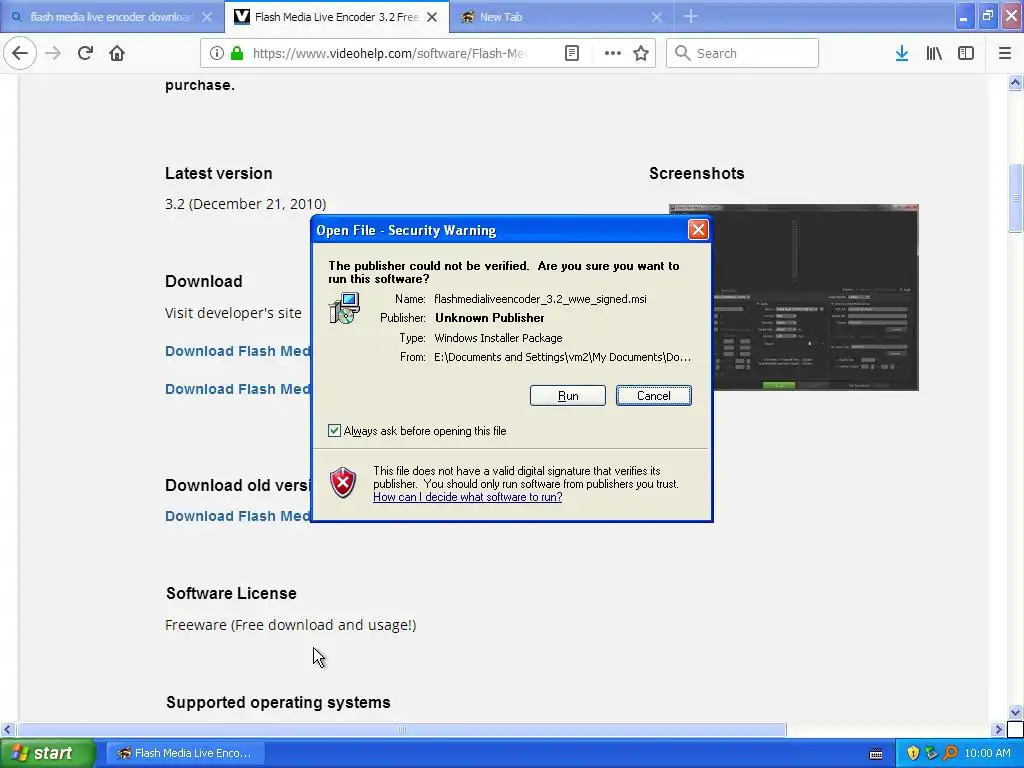This screenshot has height=768, width=1024.
Task: Click the 'Screenshots' heading
Action: pos(697,173)
